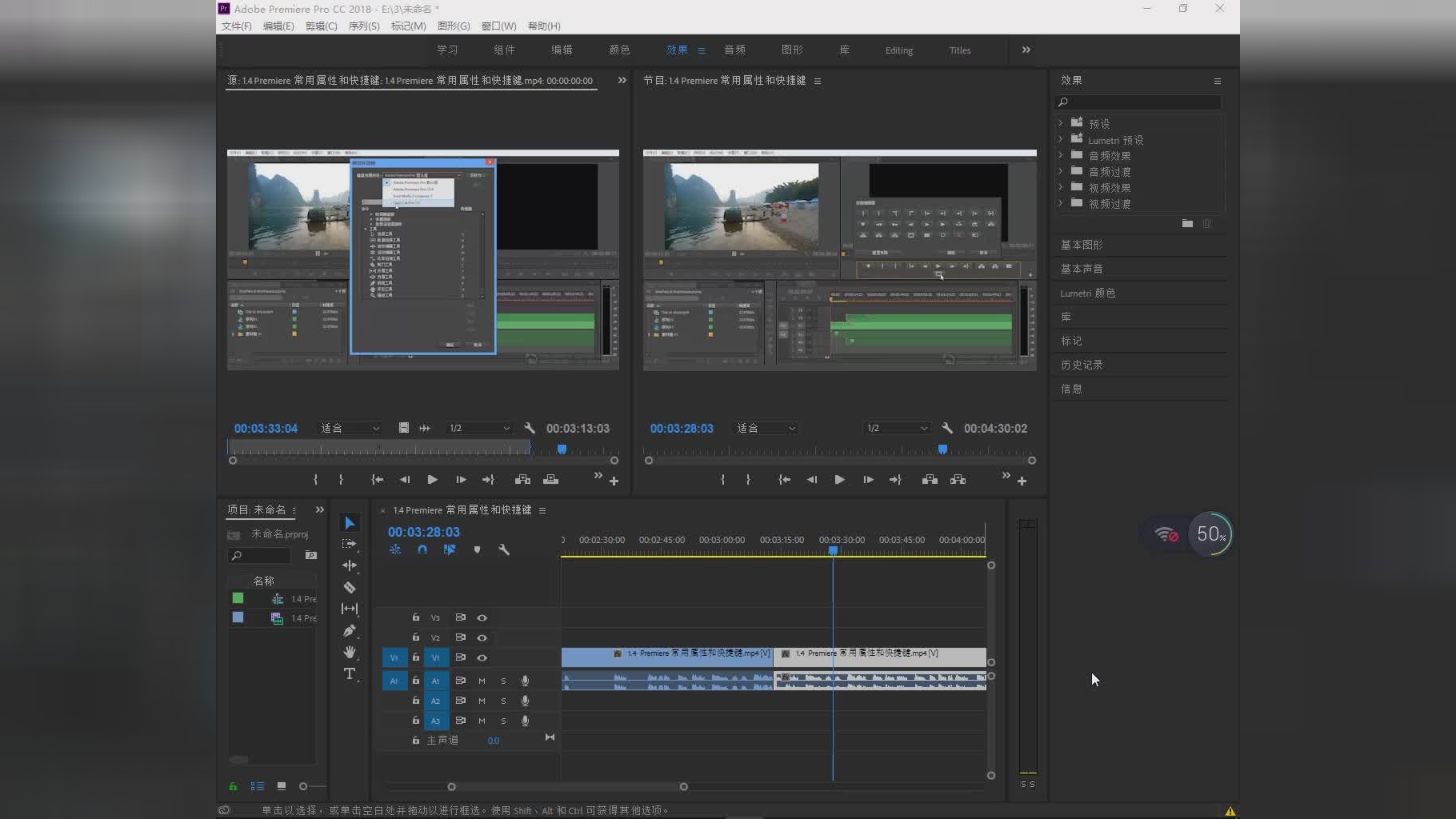
Task: Select the Slip tool
Action: coord(350,609)
